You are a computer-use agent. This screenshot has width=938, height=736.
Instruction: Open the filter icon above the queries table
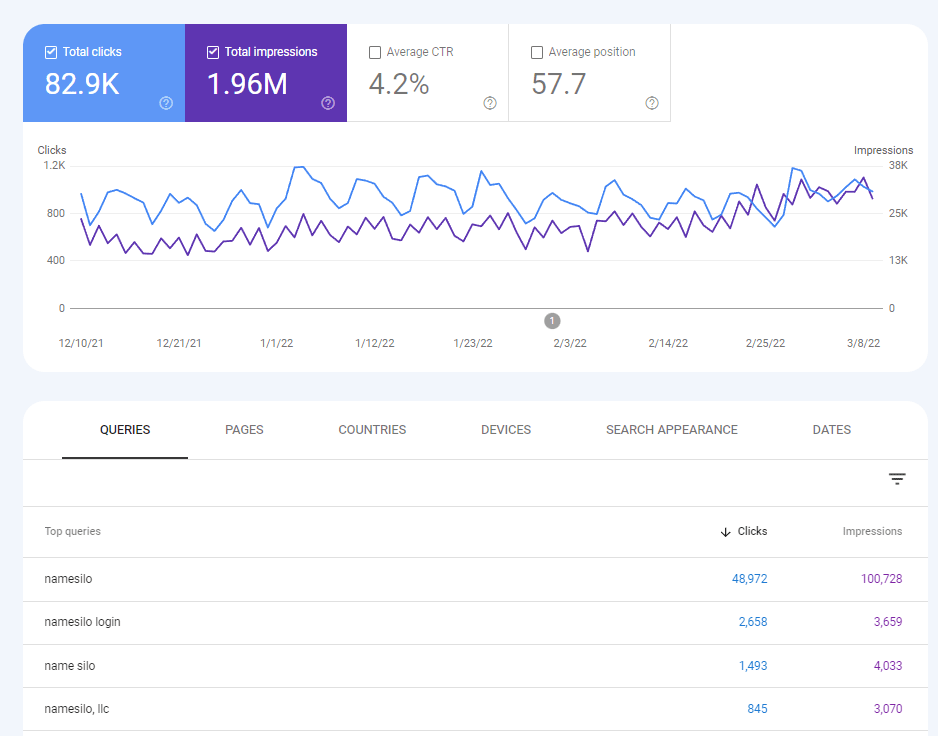click(x=897, y=479)
